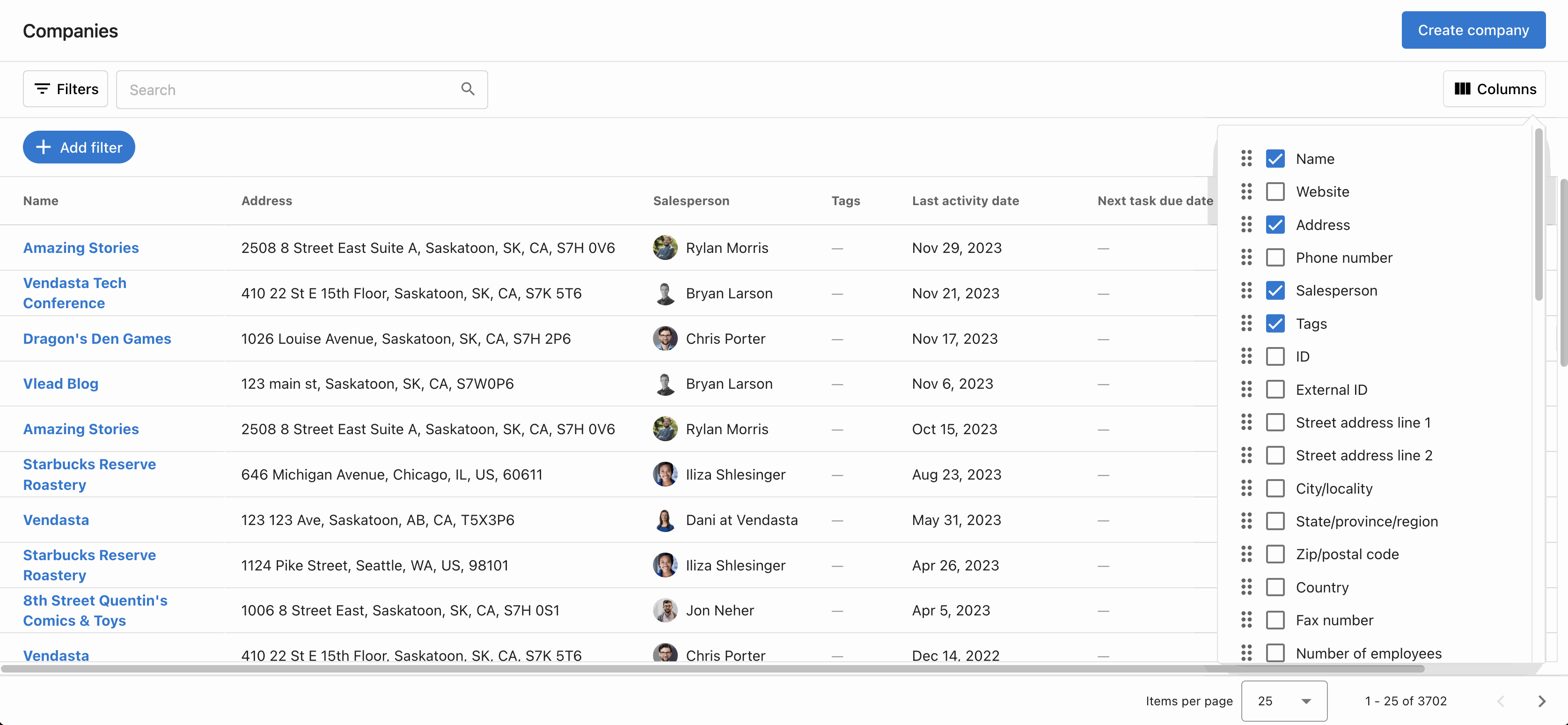Click the columns panel vertical scrollbar
The image size is (1568, 725).
(1538, 215)
